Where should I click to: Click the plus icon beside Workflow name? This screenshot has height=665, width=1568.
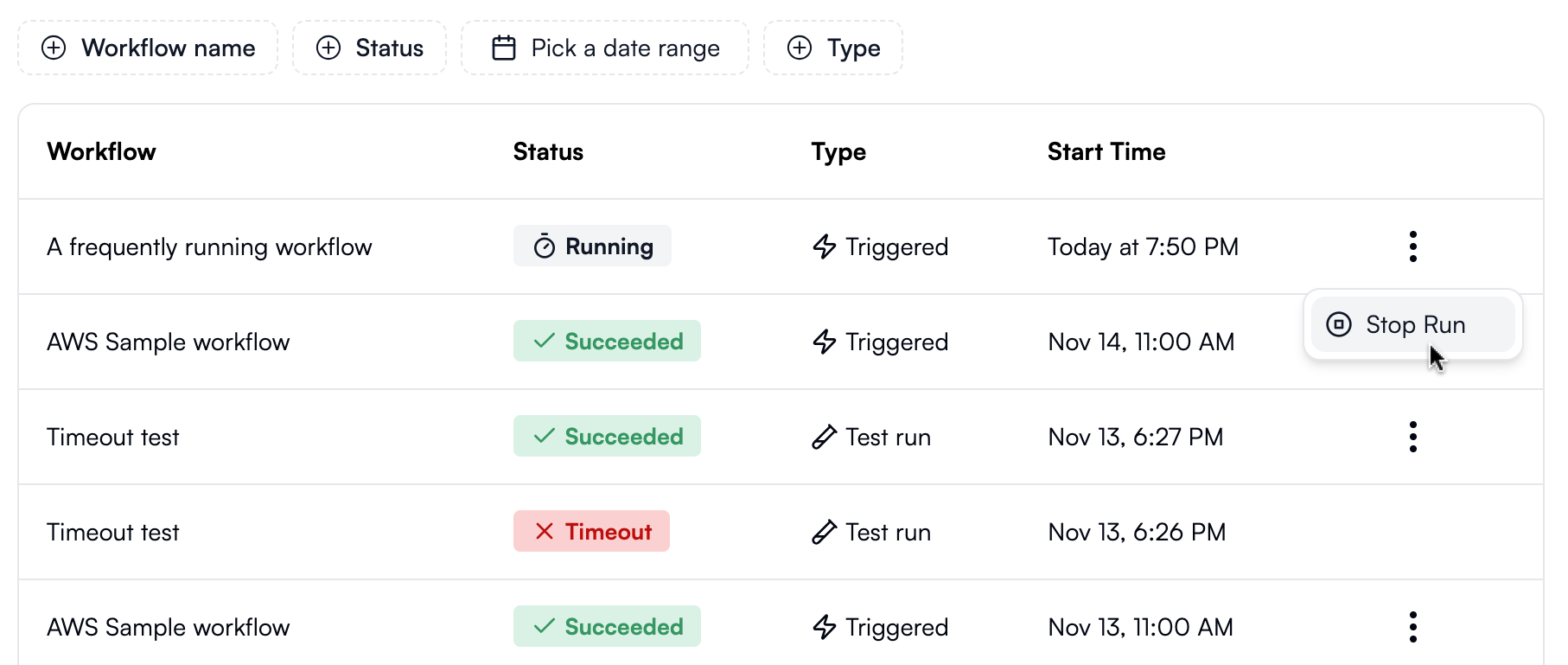(x=54, y=48)
